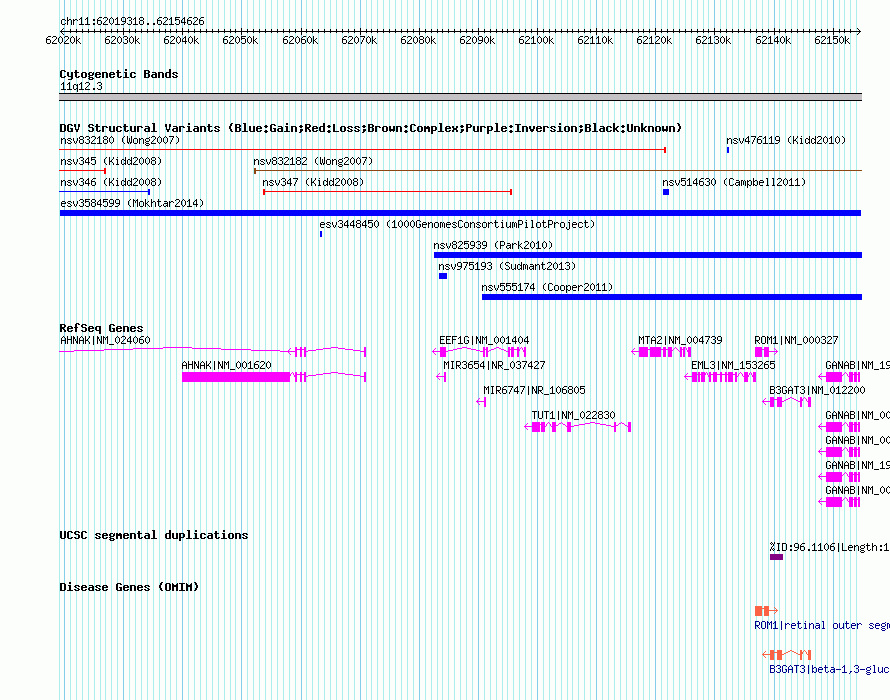Image resolution: width=890 pixels, height=700 pixels.
Task: Select the blue block under nsv514630
Action: point(666,192)
